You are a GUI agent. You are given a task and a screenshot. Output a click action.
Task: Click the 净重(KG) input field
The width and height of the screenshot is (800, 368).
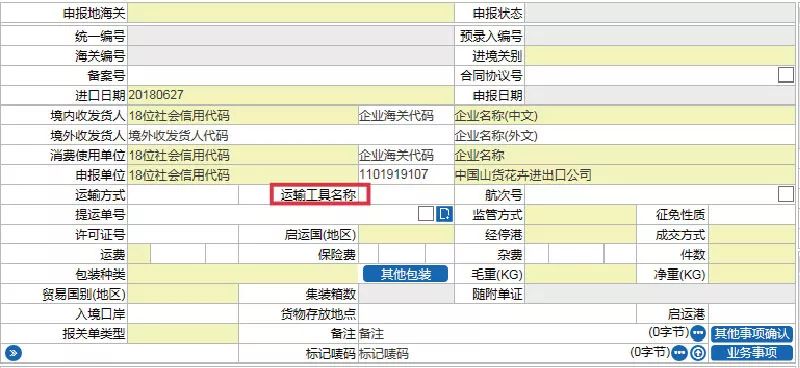coord(752,274)
